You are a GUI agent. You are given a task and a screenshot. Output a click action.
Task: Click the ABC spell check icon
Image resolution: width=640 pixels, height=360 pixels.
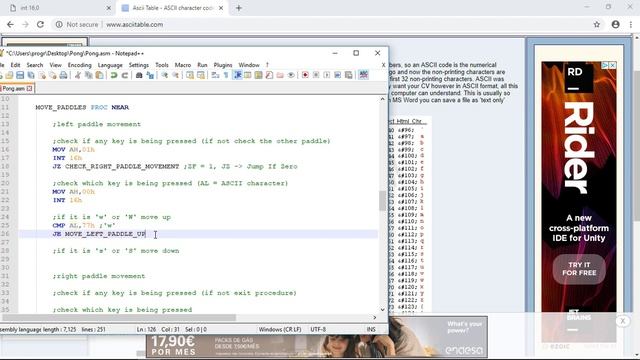pyautogui.click(x=363, y=75)
